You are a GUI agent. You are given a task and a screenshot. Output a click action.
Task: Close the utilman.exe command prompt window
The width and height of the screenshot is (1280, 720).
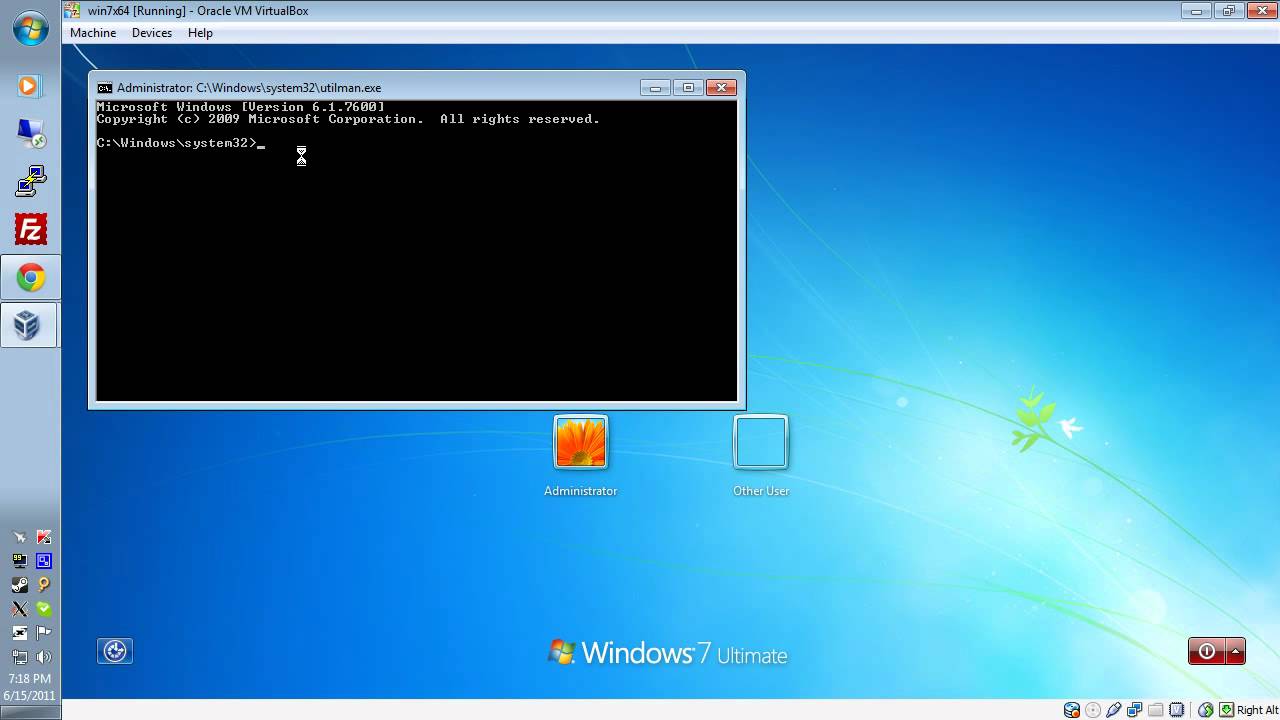click(721, 88)
